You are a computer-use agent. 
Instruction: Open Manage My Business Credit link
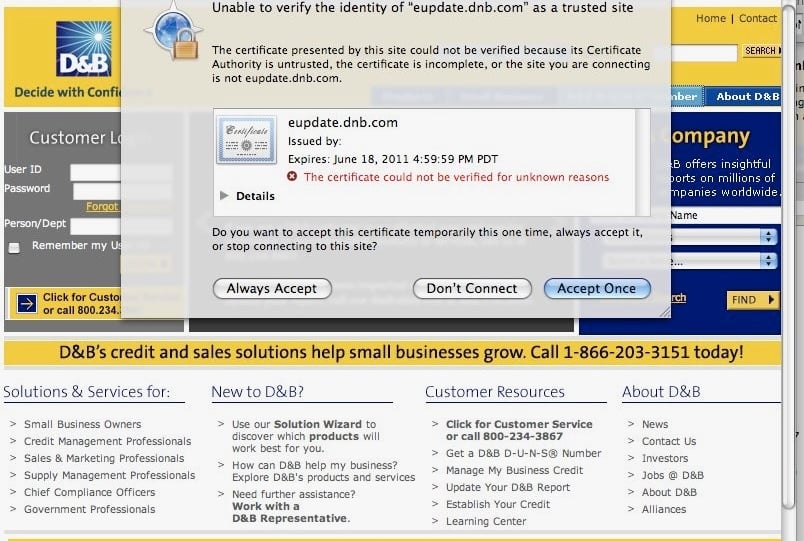(514, 470)
